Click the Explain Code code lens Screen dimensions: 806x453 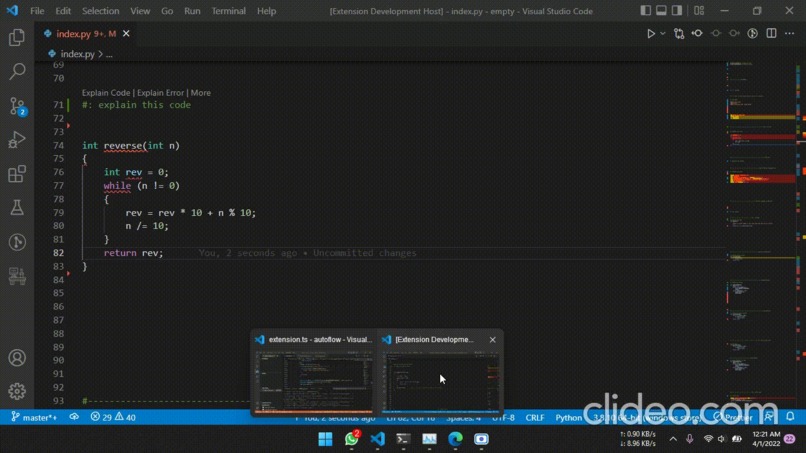106,93
